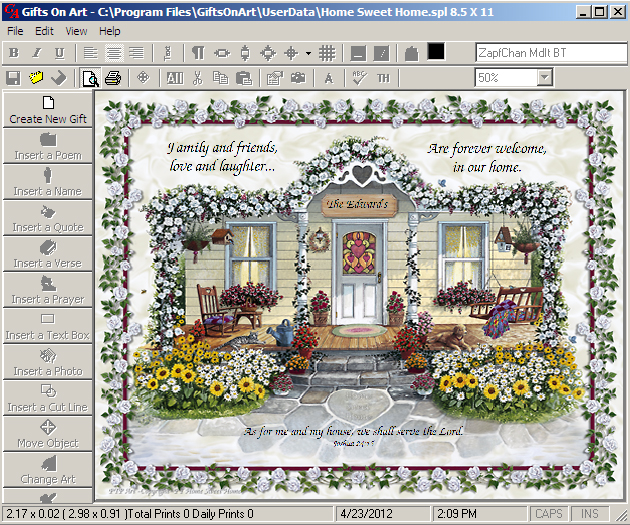
Task: Click the CAPS indicator in status bar
Action: [x=549, y=514]
